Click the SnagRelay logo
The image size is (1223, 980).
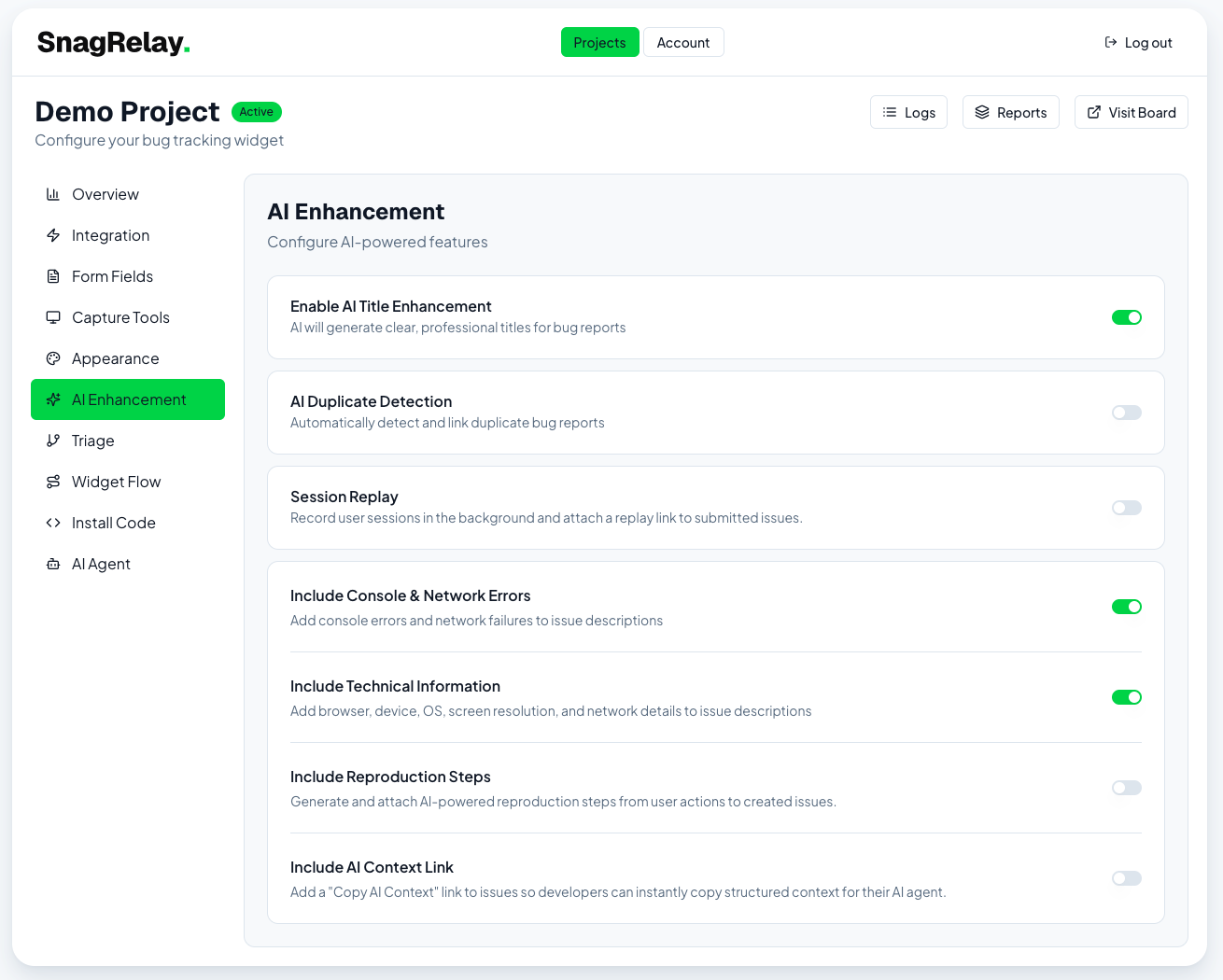(x=113, y=43)
